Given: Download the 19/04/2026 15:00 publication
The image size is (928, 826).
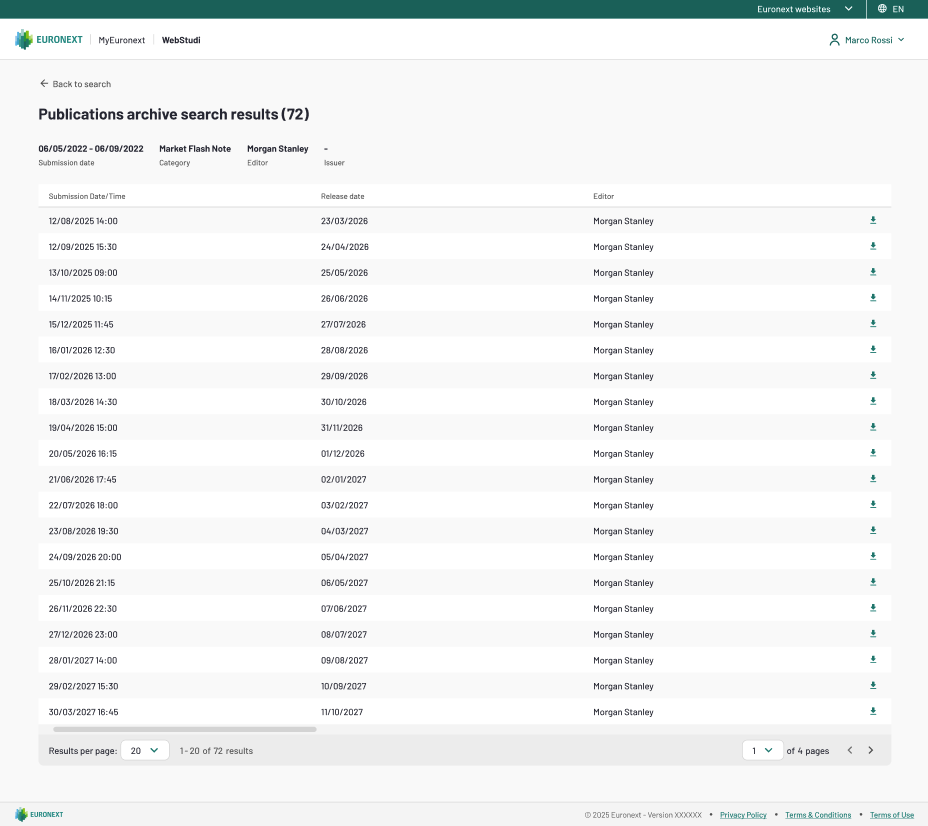Looking at the screenshot, I should [x=873, y=427].
